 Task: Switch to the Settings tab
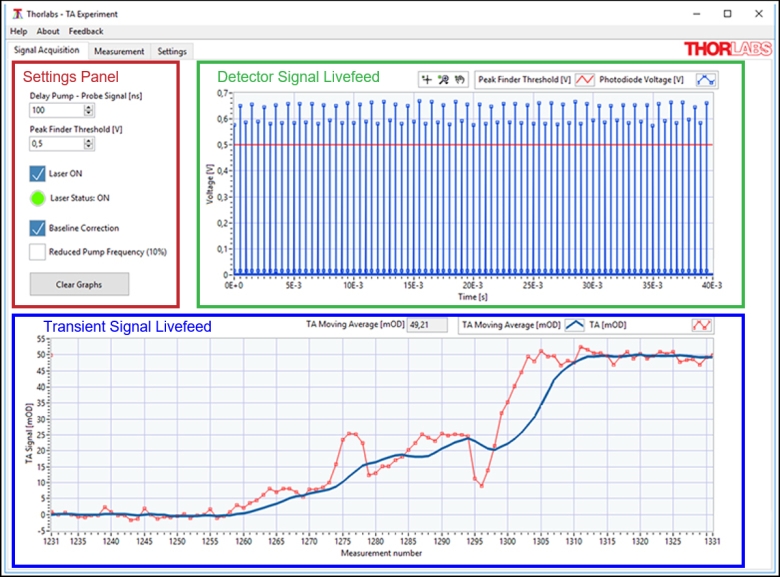point(172,51)
